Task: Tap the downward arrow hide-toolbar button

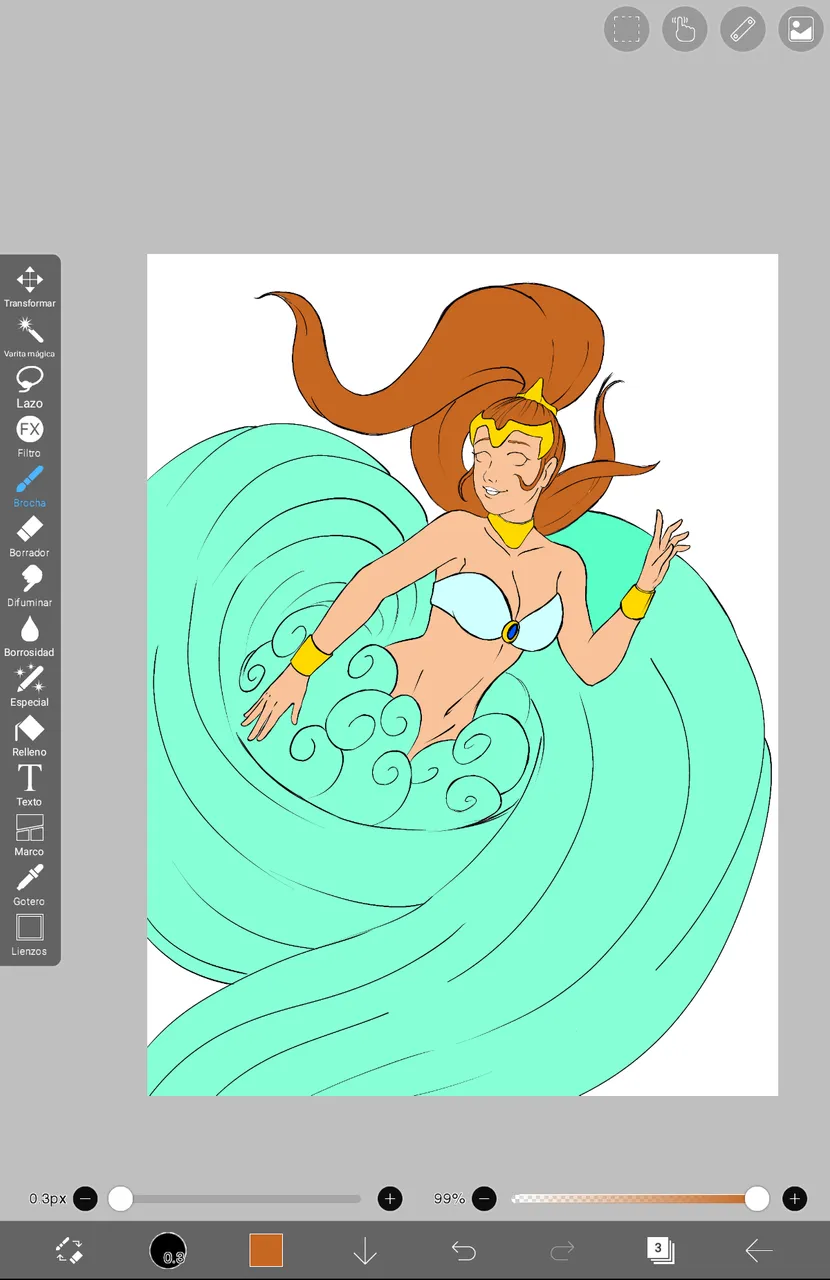Action: (365, 1250)
